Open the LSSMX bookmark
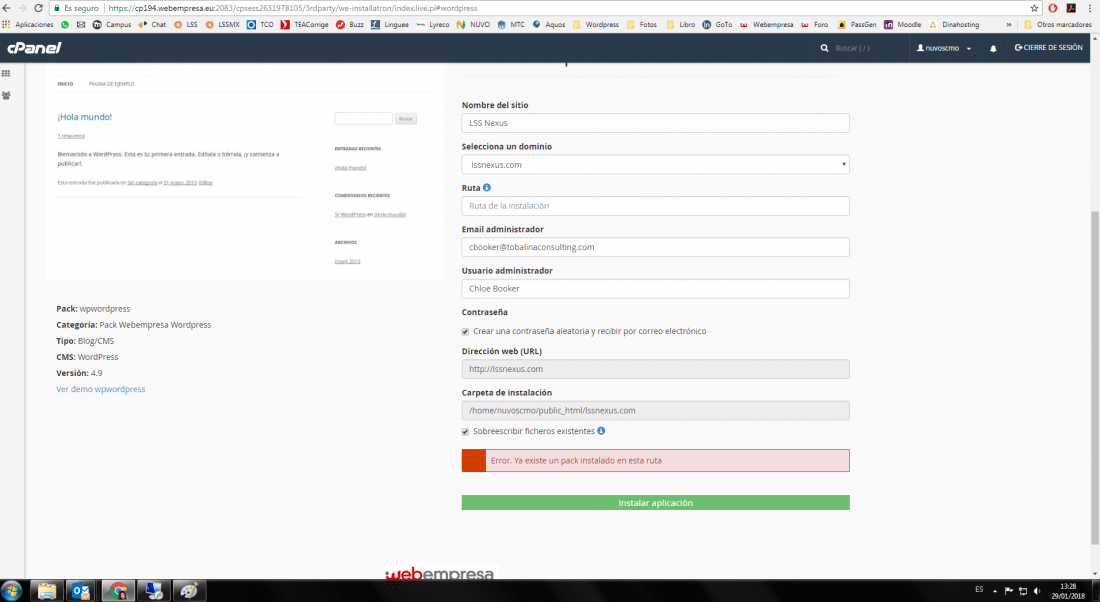The height and width of the screenshot is (602, 1100). tap(222, 25)
